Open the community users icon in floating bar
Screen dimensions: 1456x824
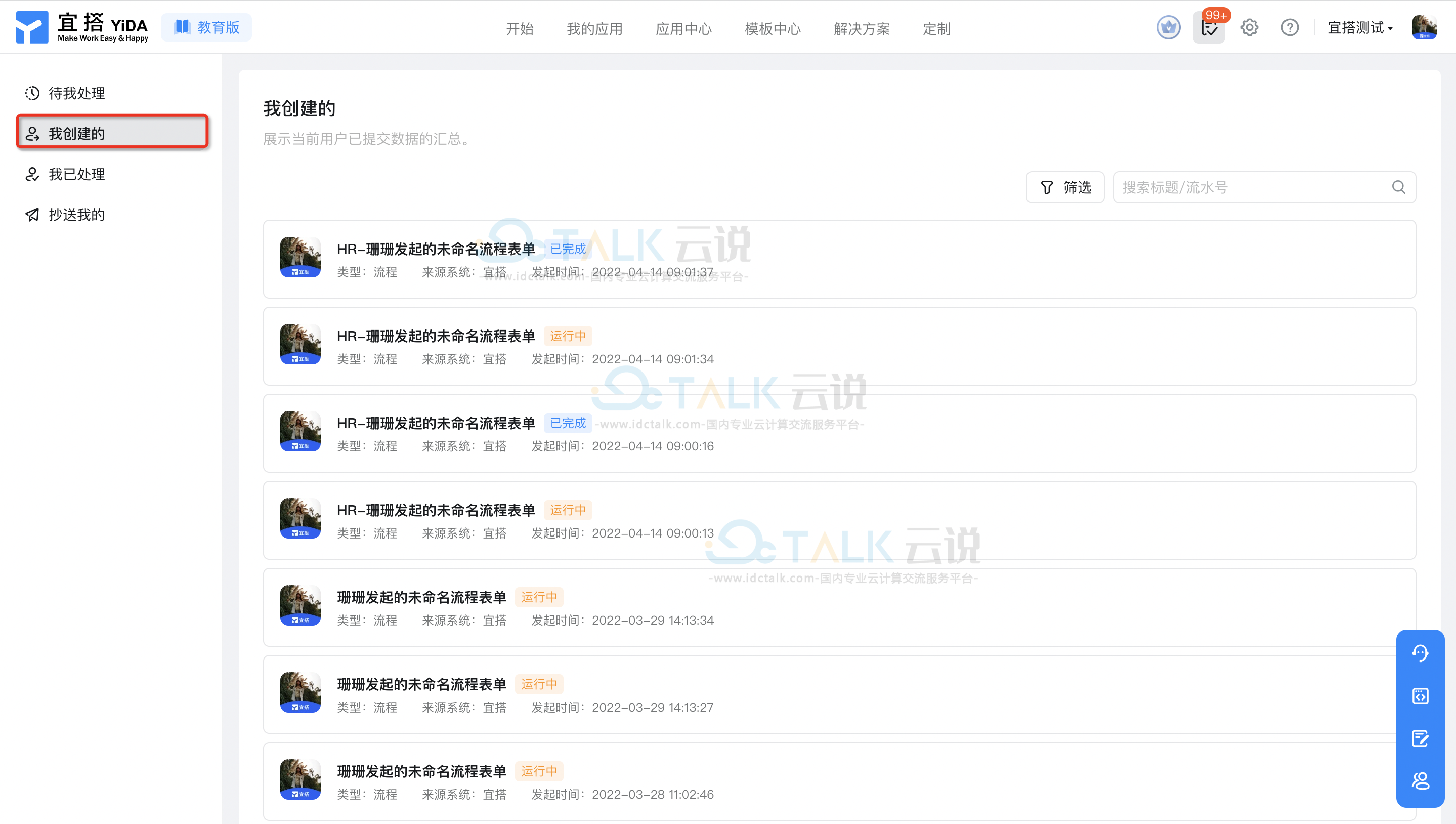coord(1420,781)
